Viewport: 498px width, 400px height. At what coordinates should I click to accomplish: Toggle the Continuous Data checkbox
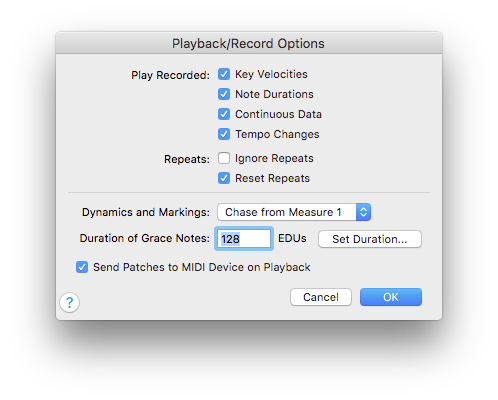click(x=224, y=114)
